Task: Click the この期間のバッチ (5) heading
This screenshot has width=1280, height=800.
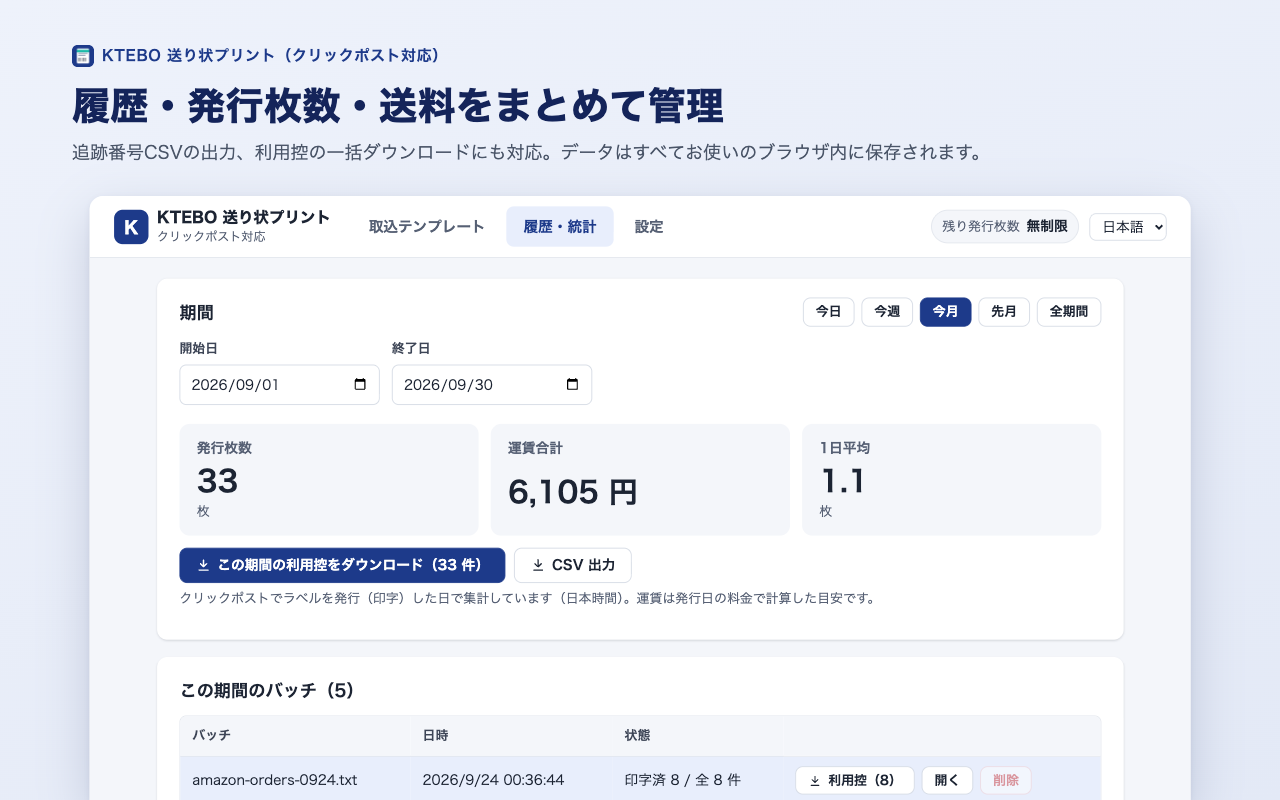Action: tap(267, 691)
